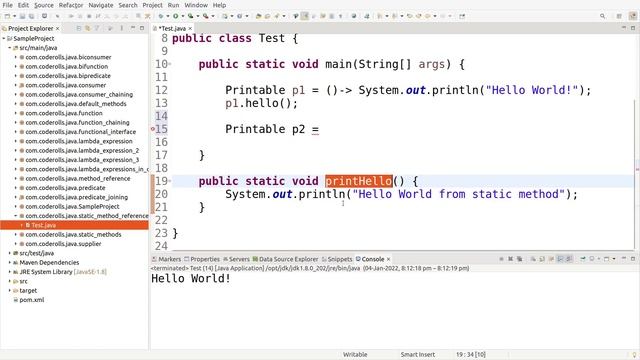The width and height of the screenshot is (640, 360).
Task: Select com.coderolls.java.predicate package
Action: pyautogui.click(x=65, y=188)
